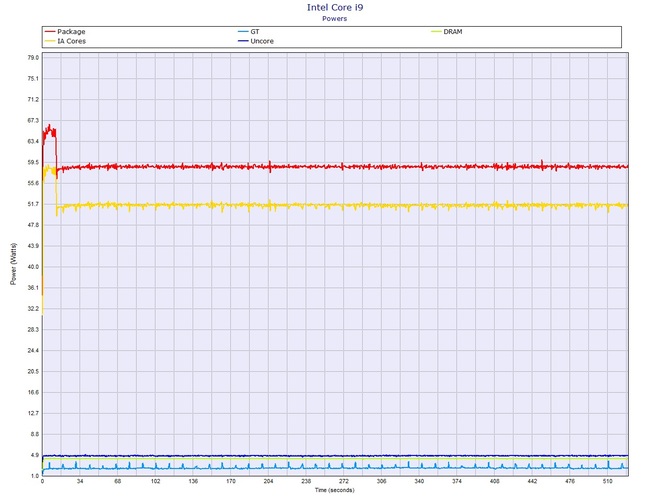Viewport: 670px width, 502px height.
Task: Click the 51.7 value on power axis
Action: [33, 204]
